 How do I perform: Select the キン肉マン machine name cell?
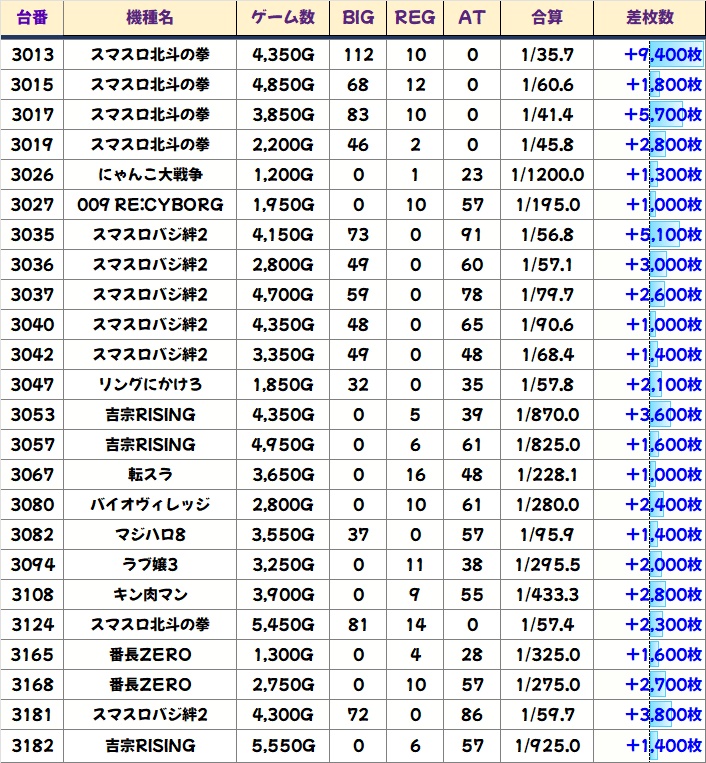coord(150,595)
